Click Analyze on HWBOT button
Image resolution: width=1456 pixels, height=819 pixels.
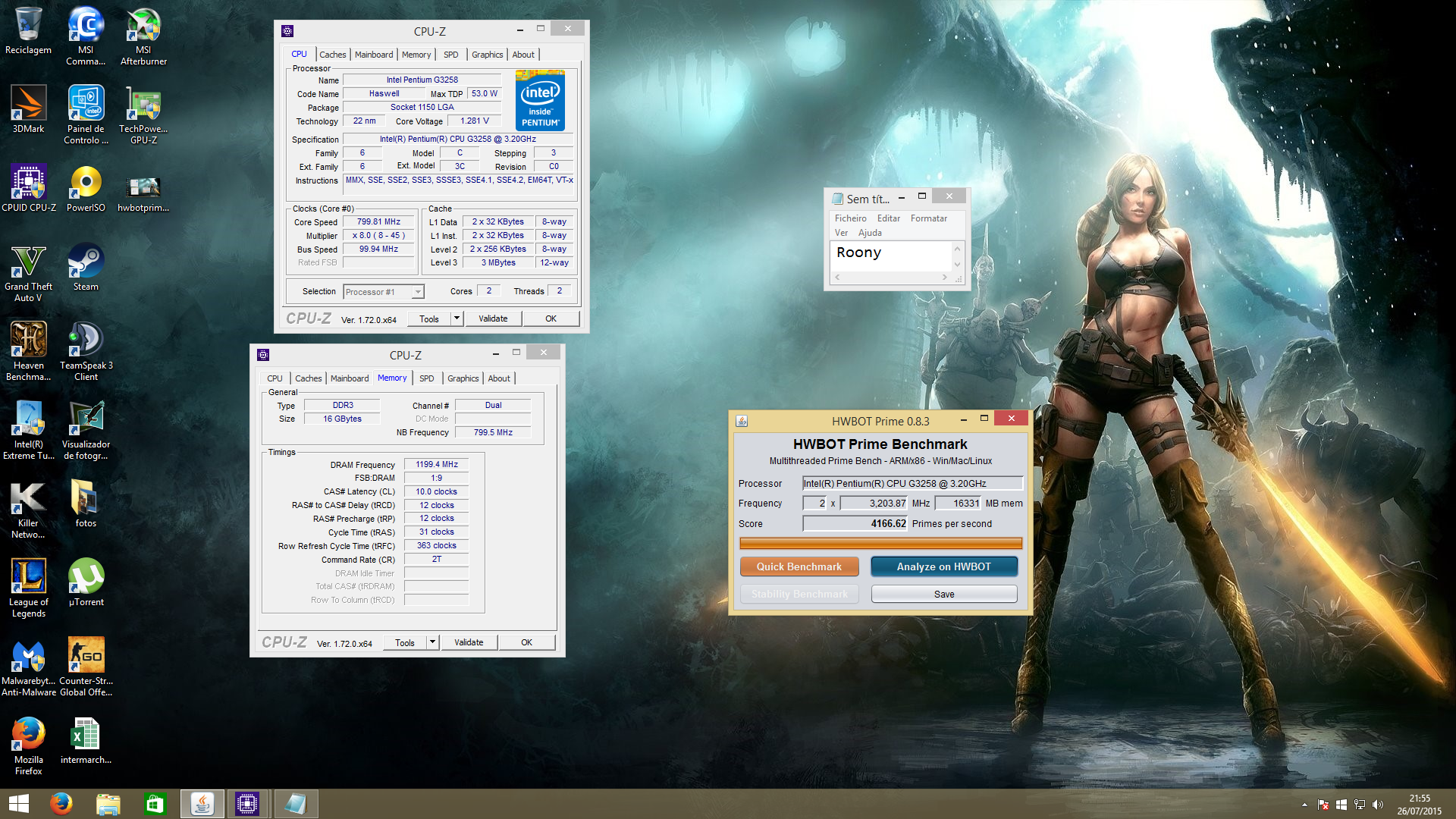tap(944, 566)
